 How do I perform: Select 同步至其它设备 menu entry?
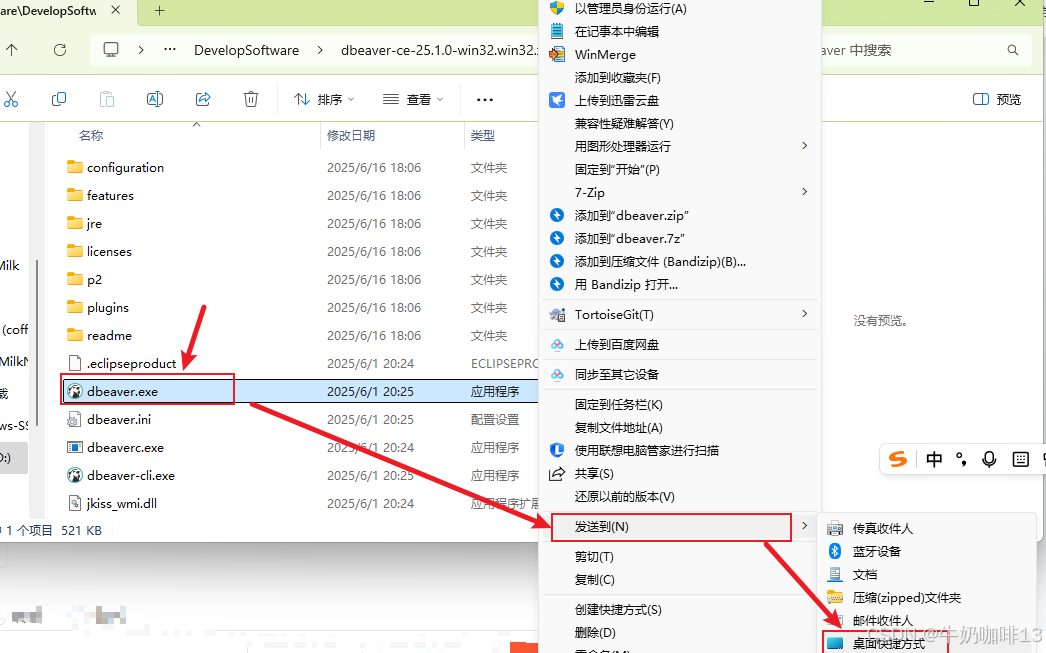click(679, 374)
